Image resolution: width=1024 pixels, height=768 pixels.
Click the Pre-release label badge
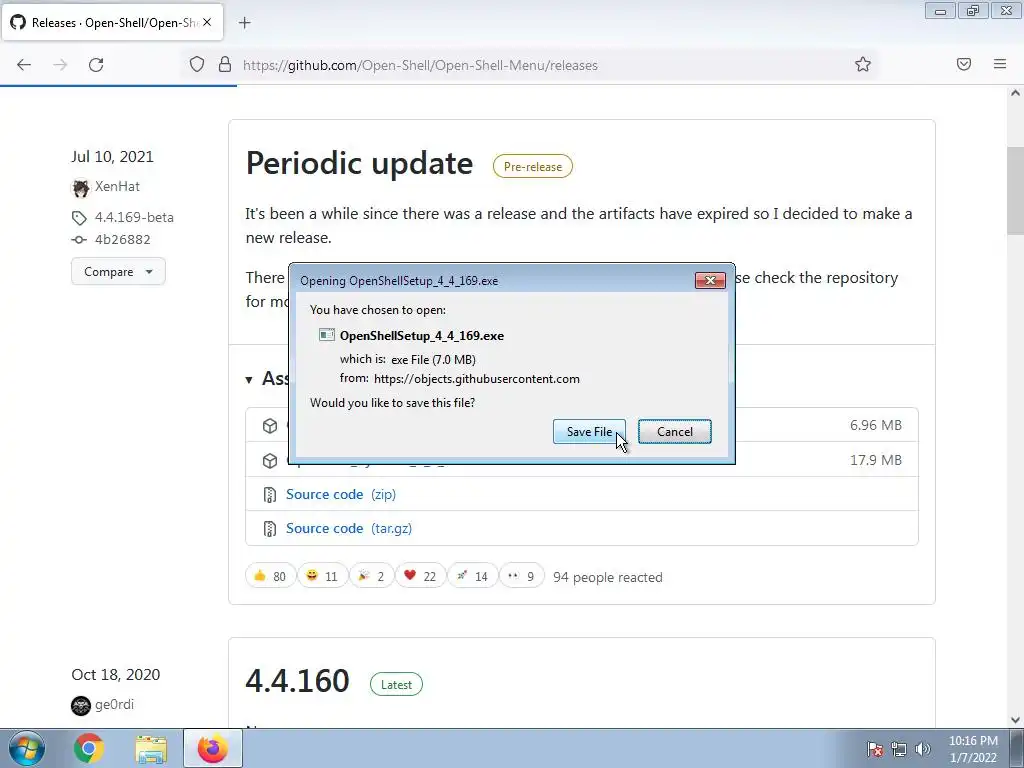532,167
